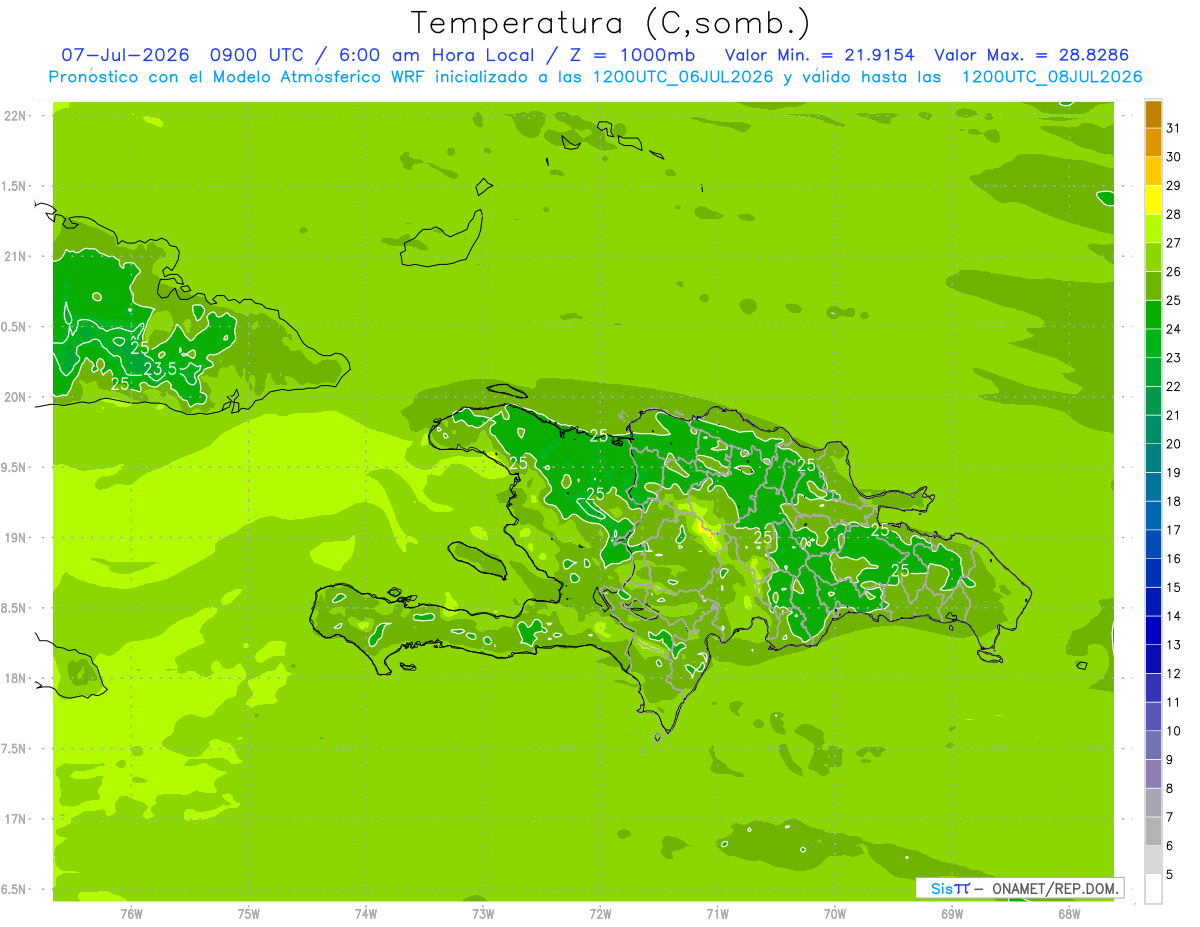The image size is (1200, 927).
Task: Click the 22N latitude axis label
Action: click(x=16, y=116)
